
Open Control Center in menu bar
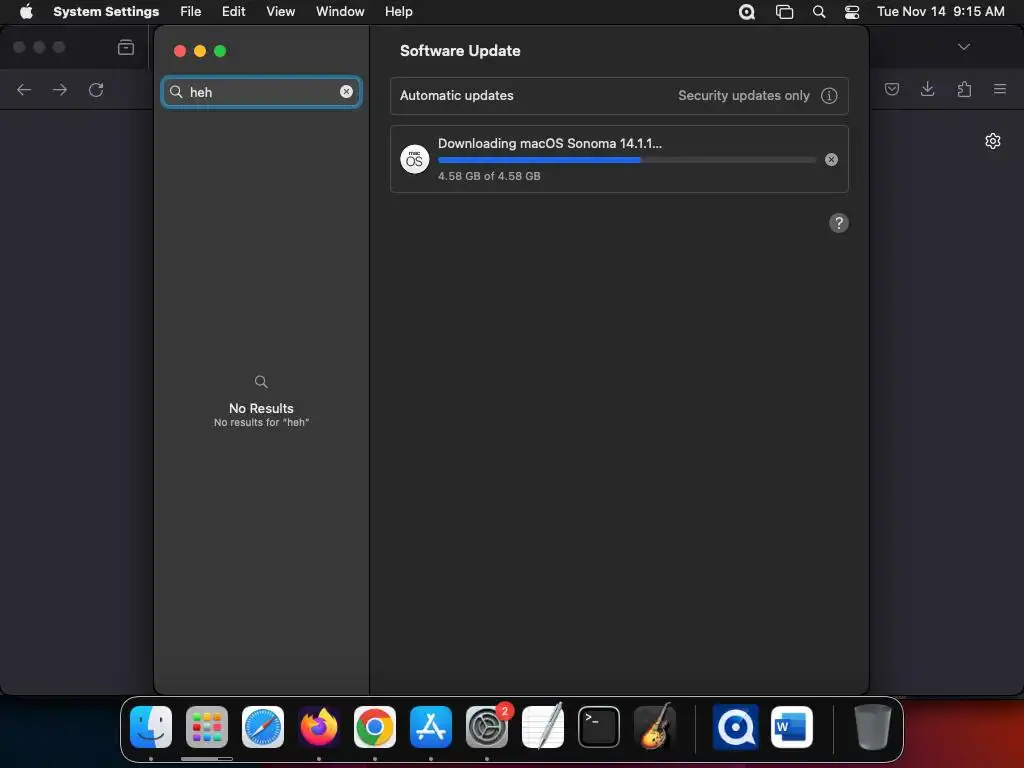pyautogui.click(x=852, y=12)
